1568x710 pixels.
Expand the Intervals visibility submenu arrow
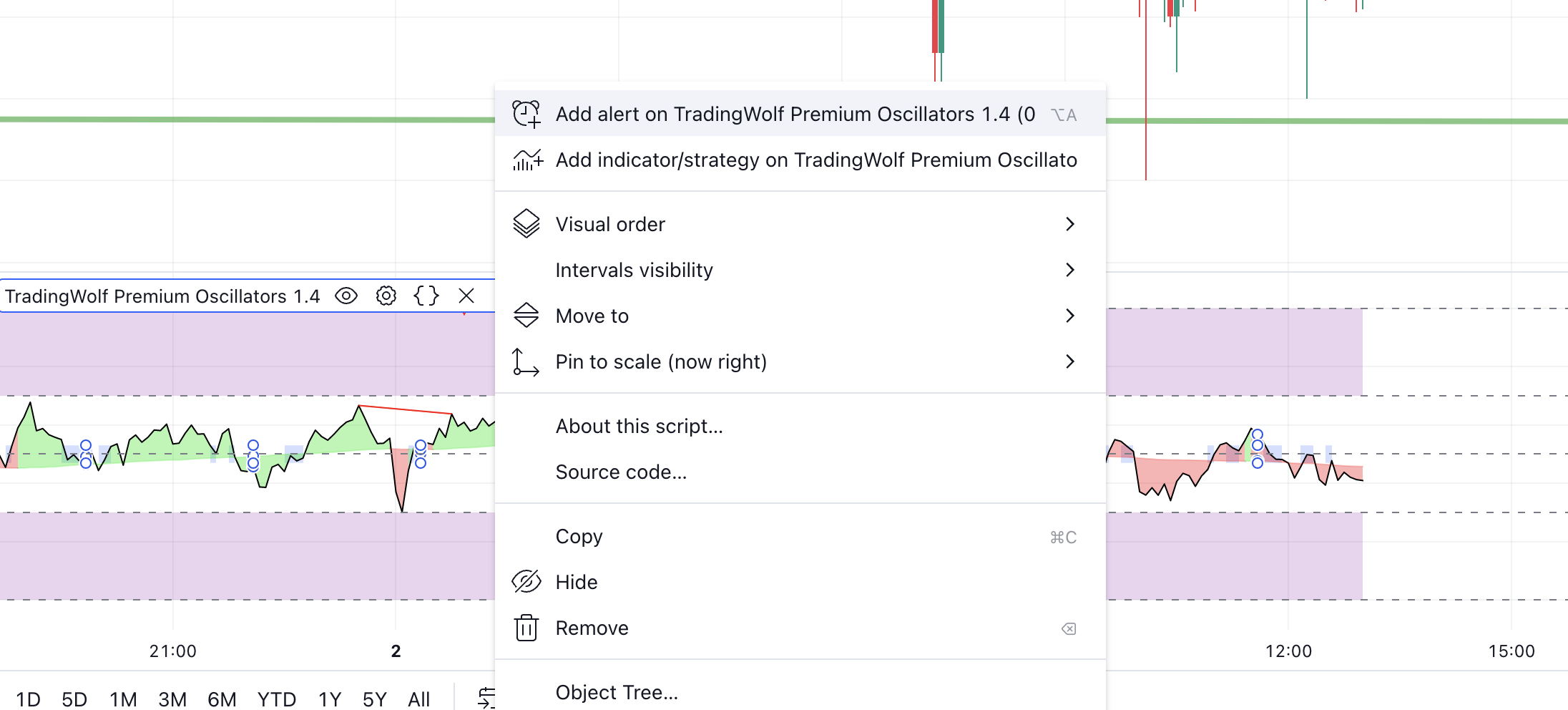[x=1070, y=270]
